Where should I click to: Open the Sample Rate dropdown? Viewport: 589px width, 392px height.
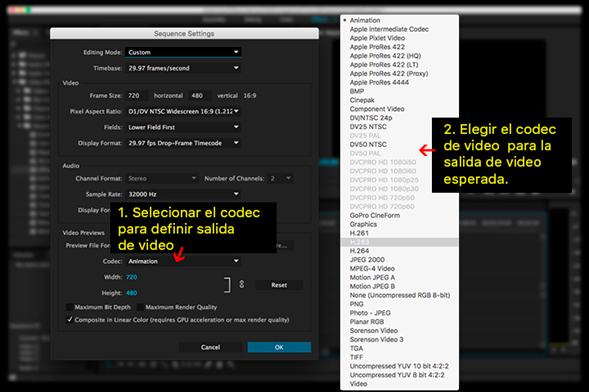(x=183, y=194)
